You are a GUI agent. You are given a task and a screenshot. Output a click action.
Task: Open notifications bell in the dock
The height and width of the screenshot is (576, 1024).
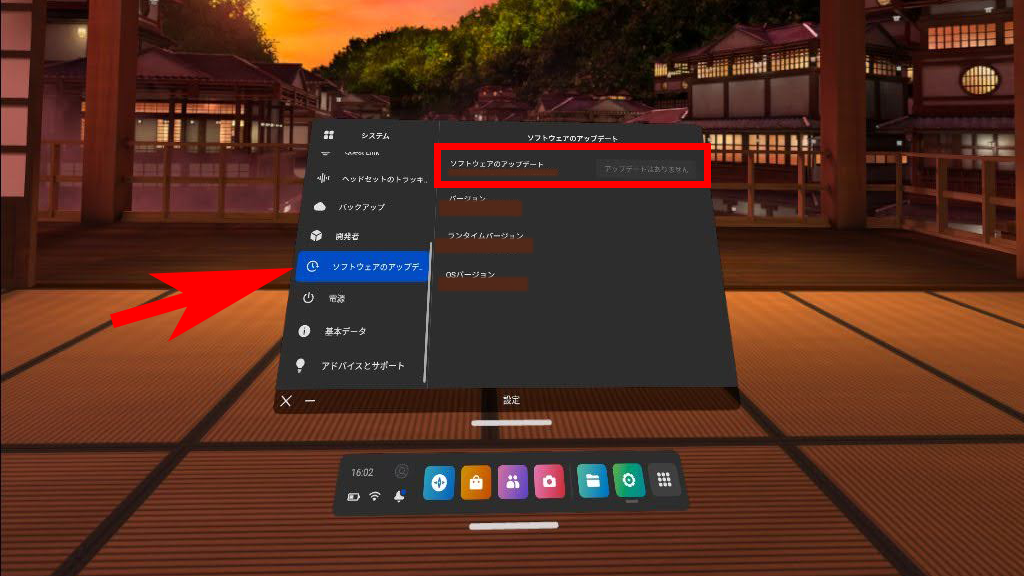coord(399,496)
